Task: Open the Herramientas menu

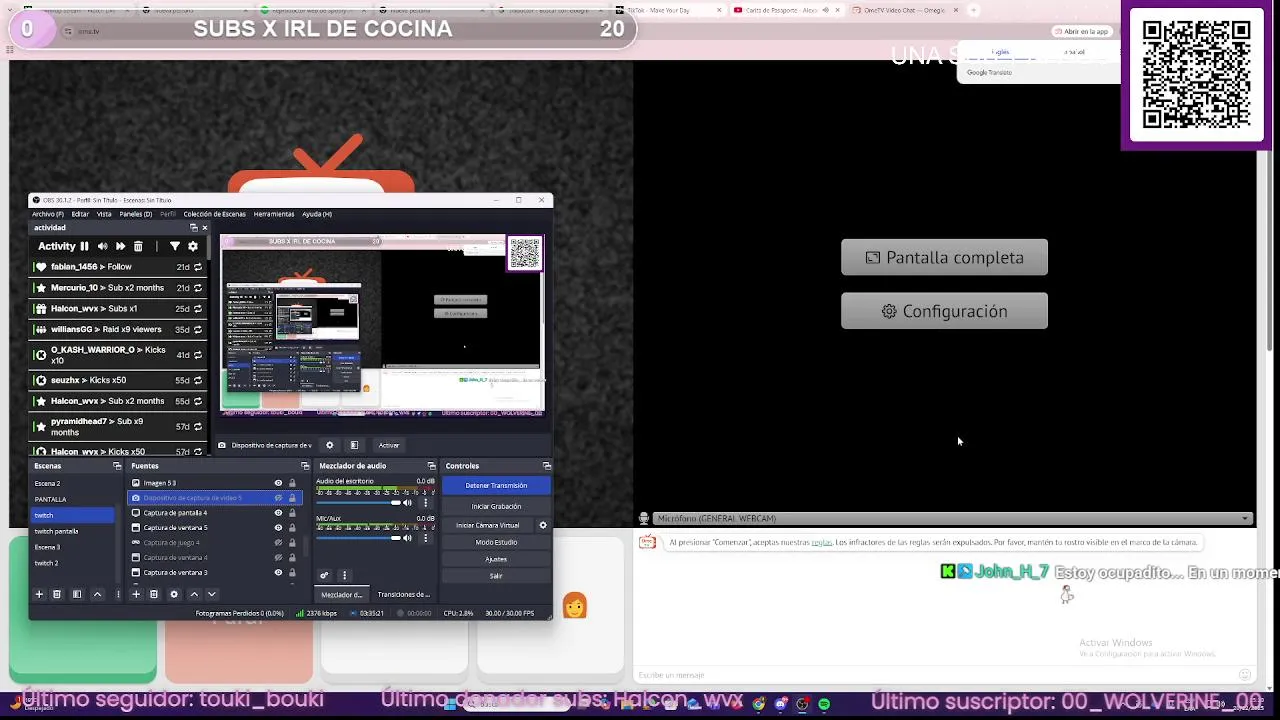Action: [273, 214]
